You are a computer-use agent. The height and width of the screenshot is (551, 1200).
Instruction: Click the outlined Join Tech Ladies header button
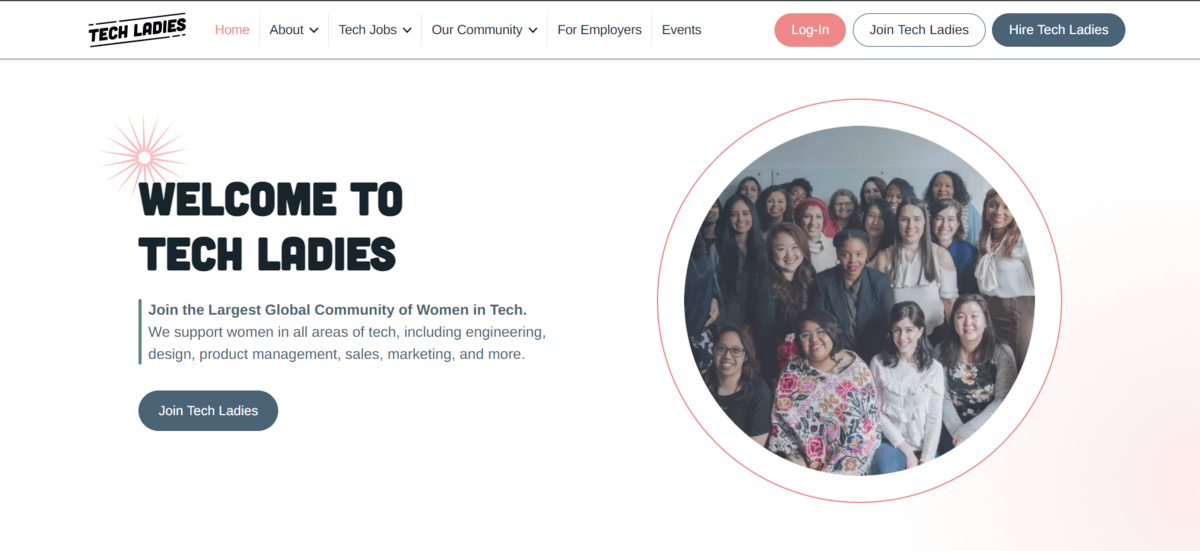pos(919,30)
